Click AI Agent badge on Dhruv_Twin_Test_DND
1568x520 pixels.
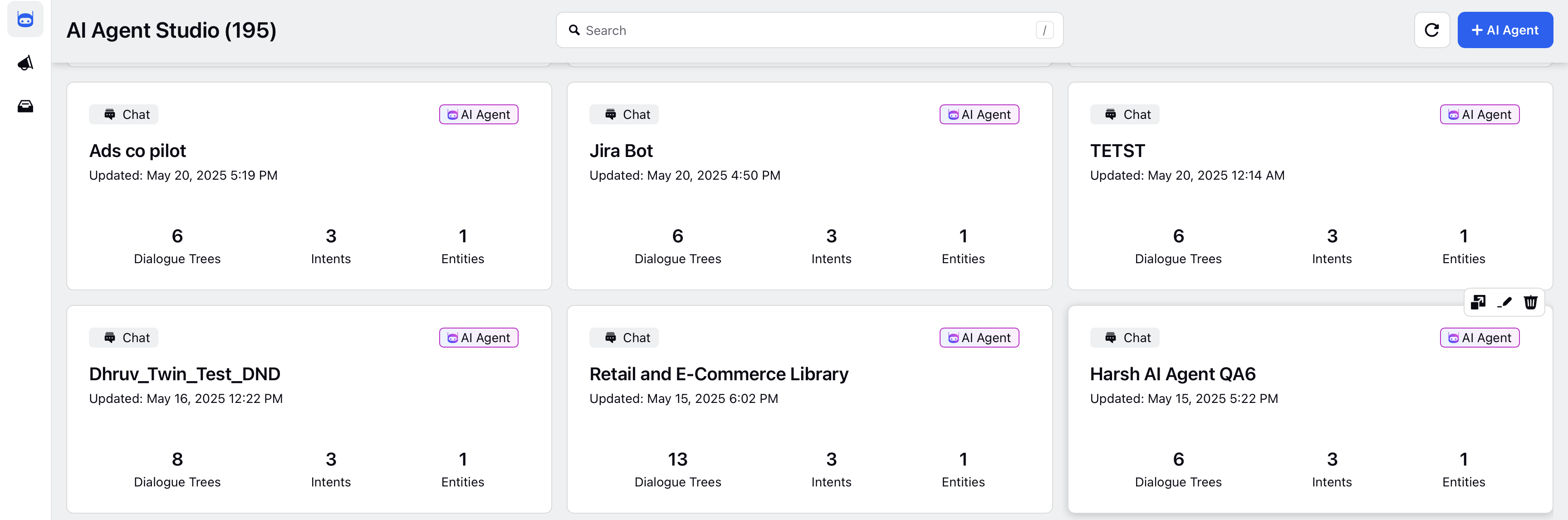[x=479, y=338]
